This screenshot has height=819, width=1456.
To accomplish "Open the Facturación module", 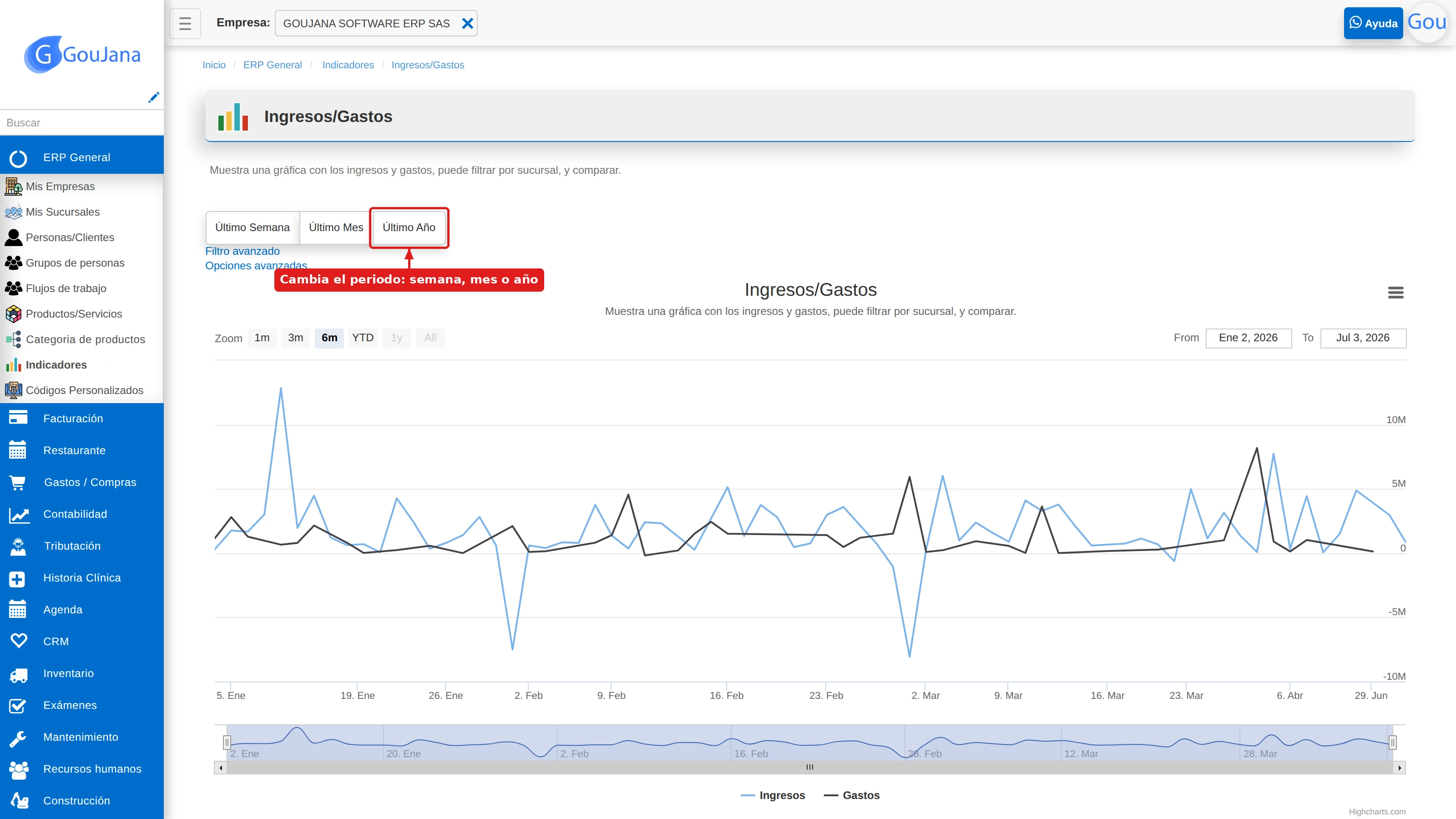I will (82, 418).
